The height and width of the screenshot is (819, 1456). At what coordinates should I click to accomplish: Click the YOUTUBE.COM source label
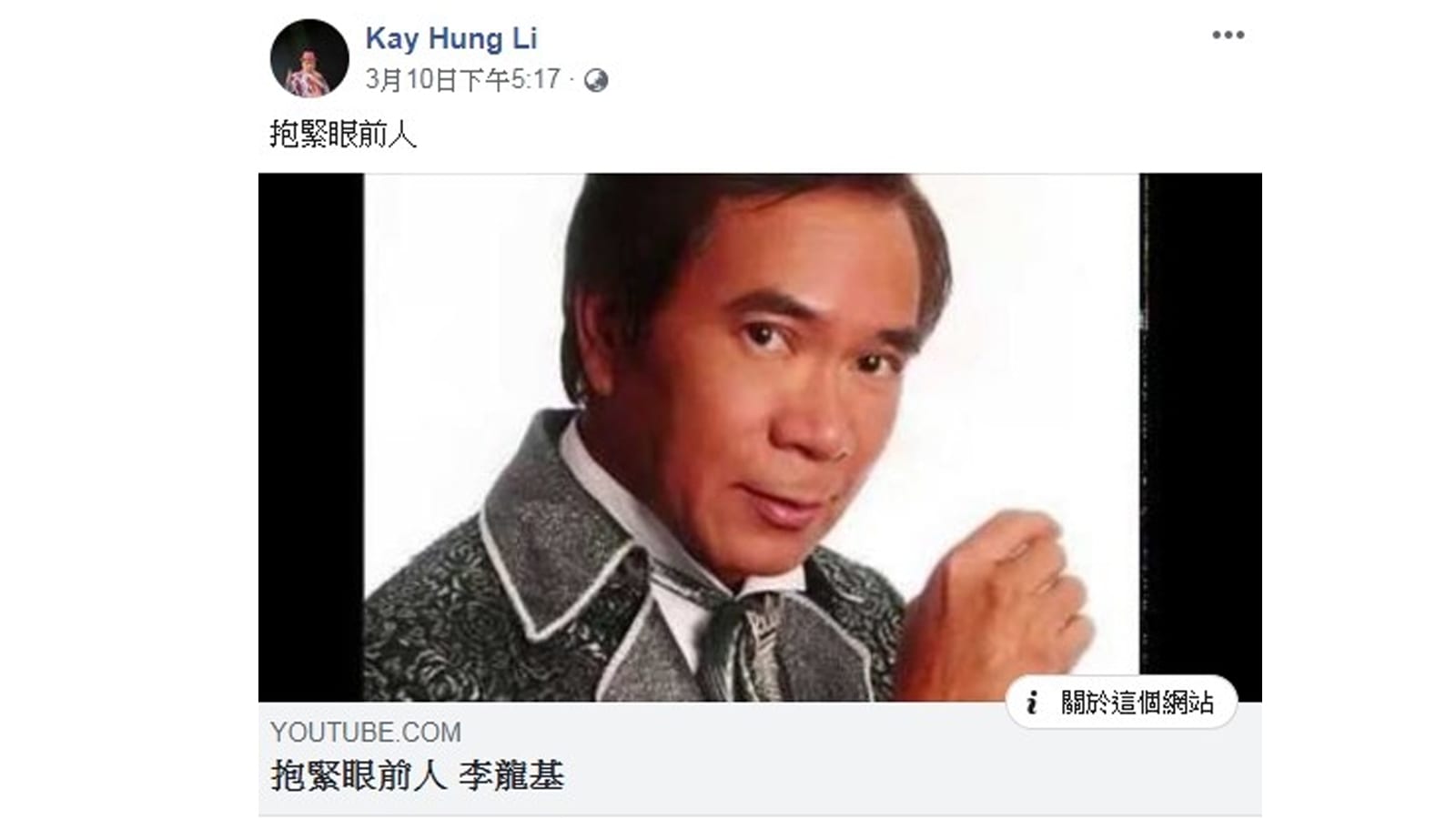[x=366, y=732]
